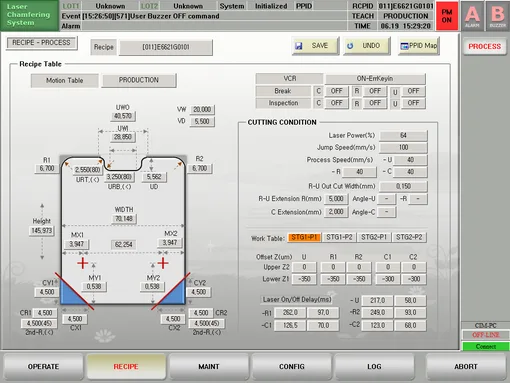Image resolution: width=510 pixels, height=383 pixels.
Task: Edit the URT value 2.550(80)
Action: click(88, 170)
